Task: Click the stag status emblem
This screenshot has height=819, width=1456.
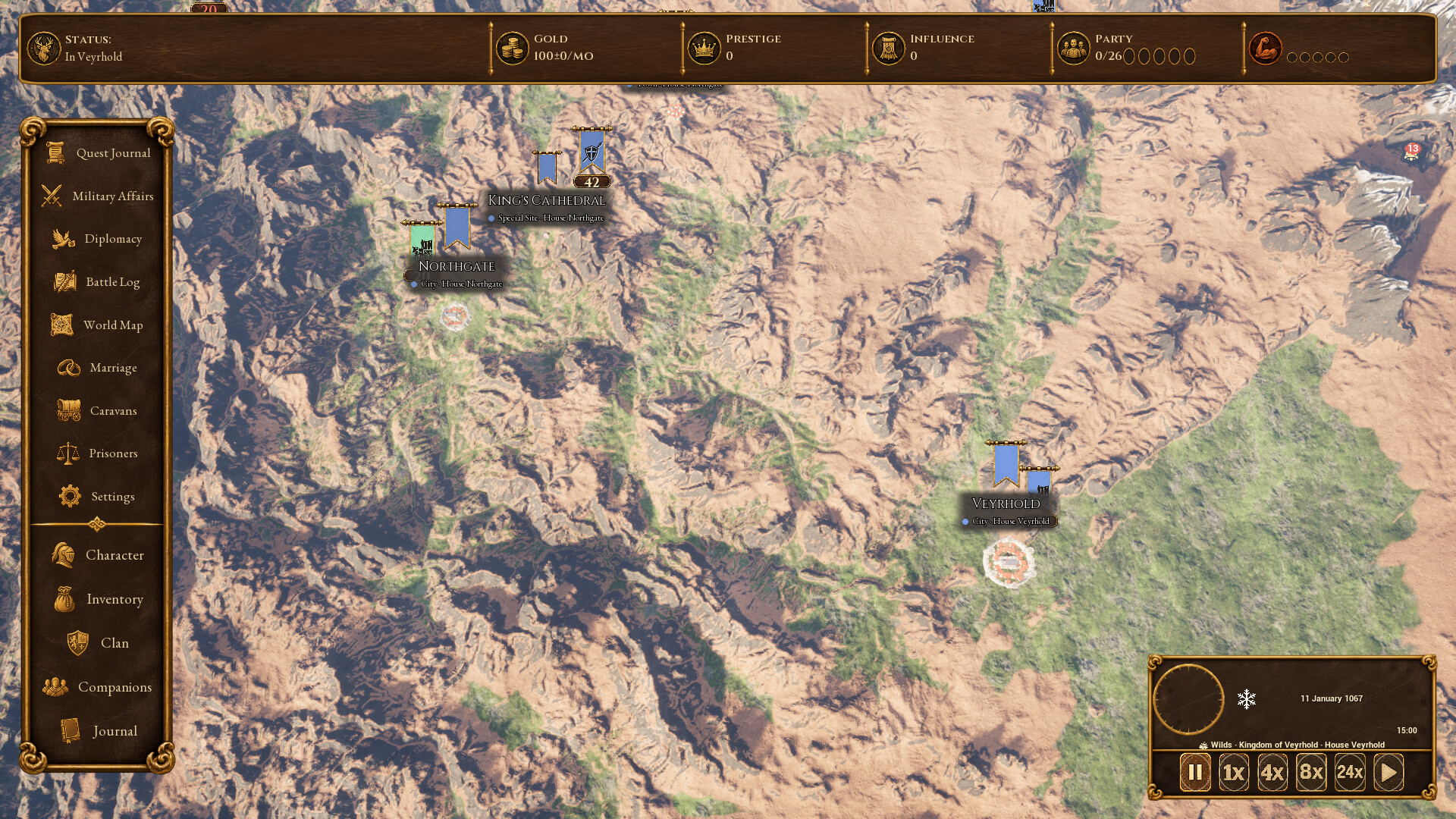Action: (x=44, y=49)
